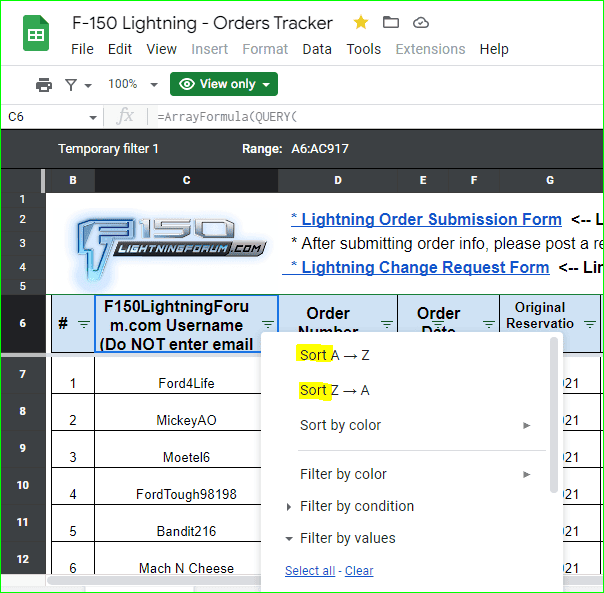The width and height of the screenshot is (604, 593).
Task: Open filter icon in Original Reservation header
Action: tap(590, 324)
